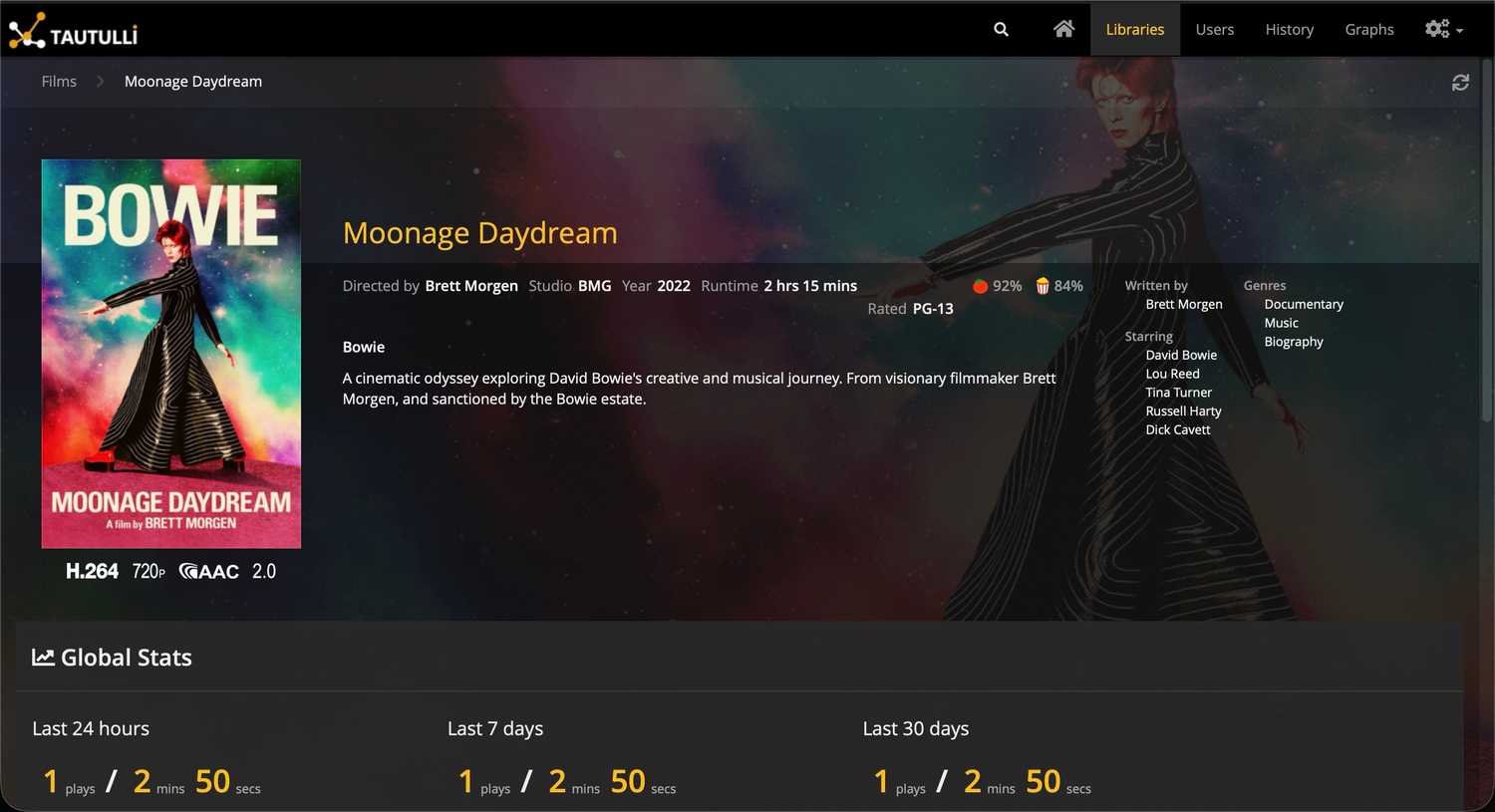Image resolution: width=1495 pixels, height=812 pixels.
Task: Click the Rotten Tomatoes 92% critic rating
Action: click(997, 286)
